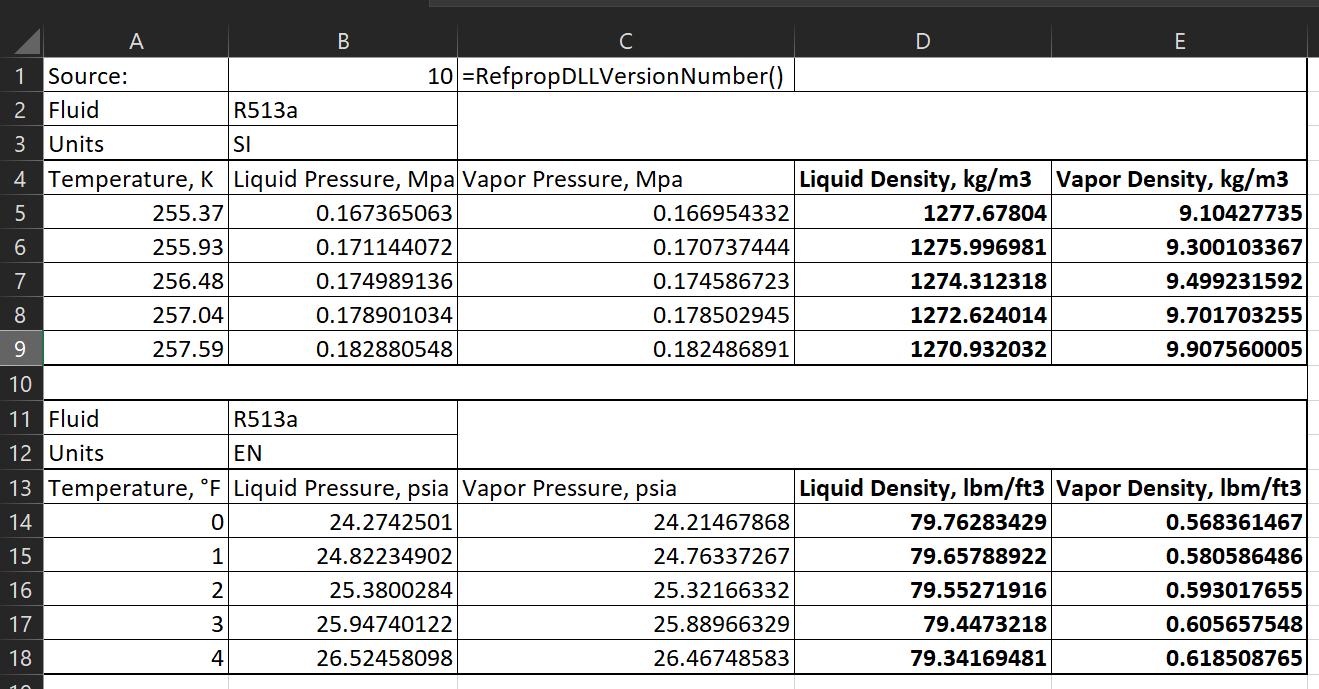Click liquid density value 1272.624014
1319x689 pixels.
tap(923, 315)
